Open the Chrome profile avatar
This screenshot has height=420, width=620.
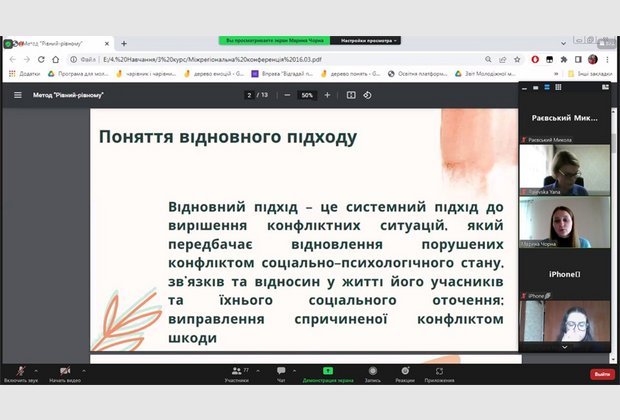tap(593, 59)
